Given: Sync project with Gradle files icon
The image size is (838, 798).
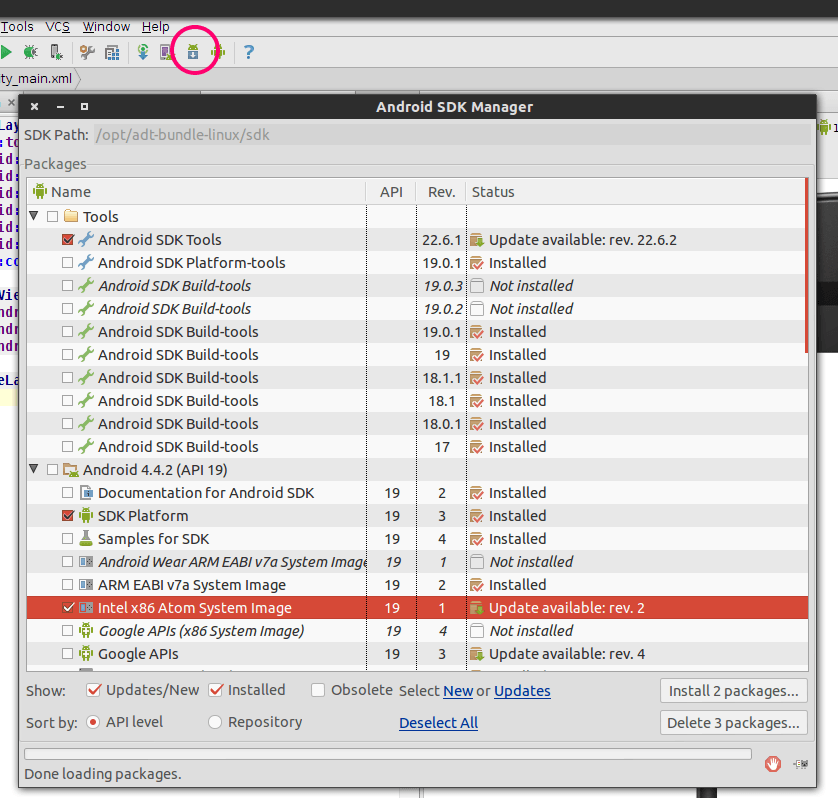Looking at the screenshot, I should click(143, 52).
